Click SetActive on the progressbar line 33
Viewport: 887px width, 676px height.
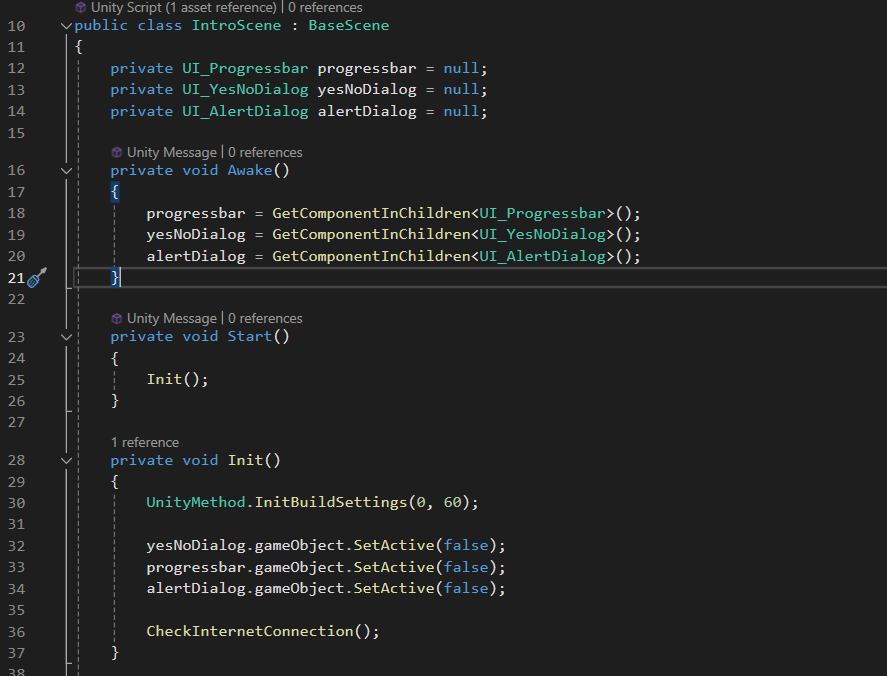(394, 567)
